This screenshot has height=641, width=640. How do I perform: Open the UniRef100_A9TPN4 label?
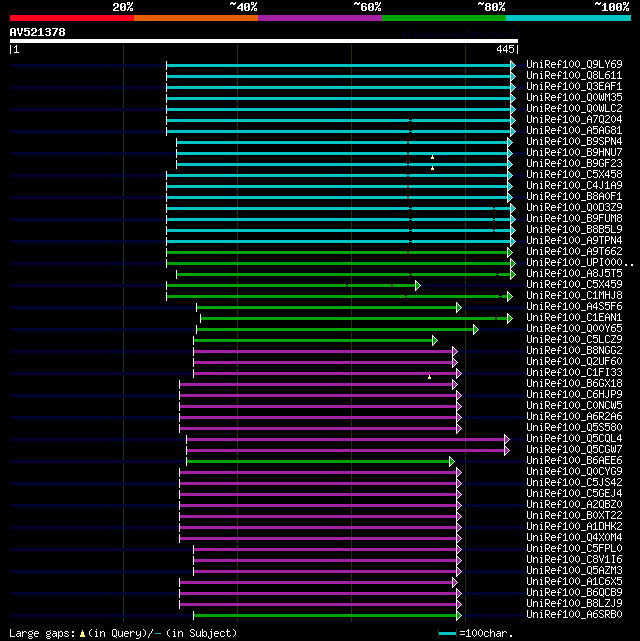574,241
